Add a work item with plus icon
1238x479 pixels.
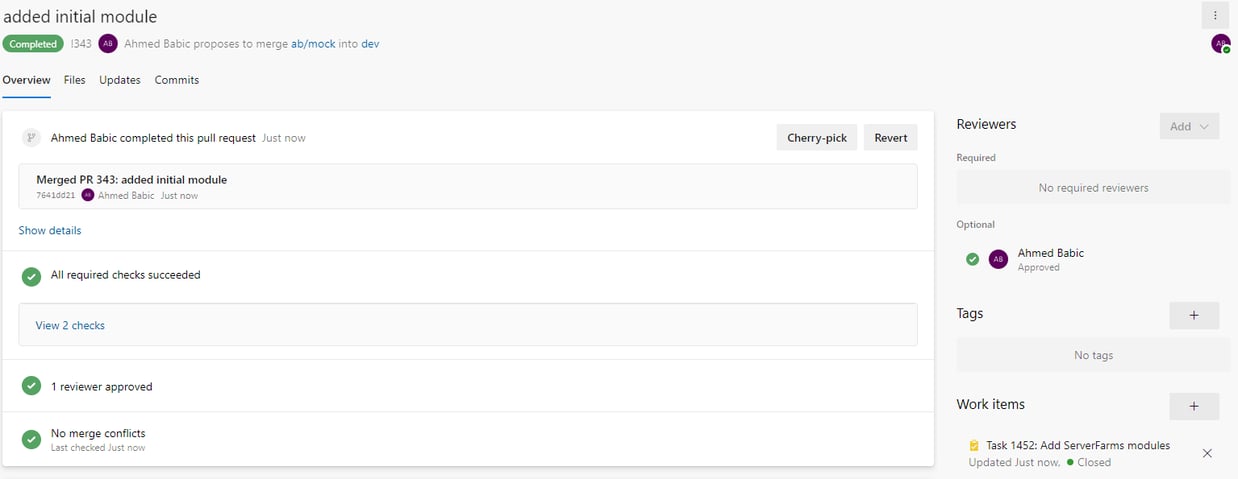(x=1194, y=406)
